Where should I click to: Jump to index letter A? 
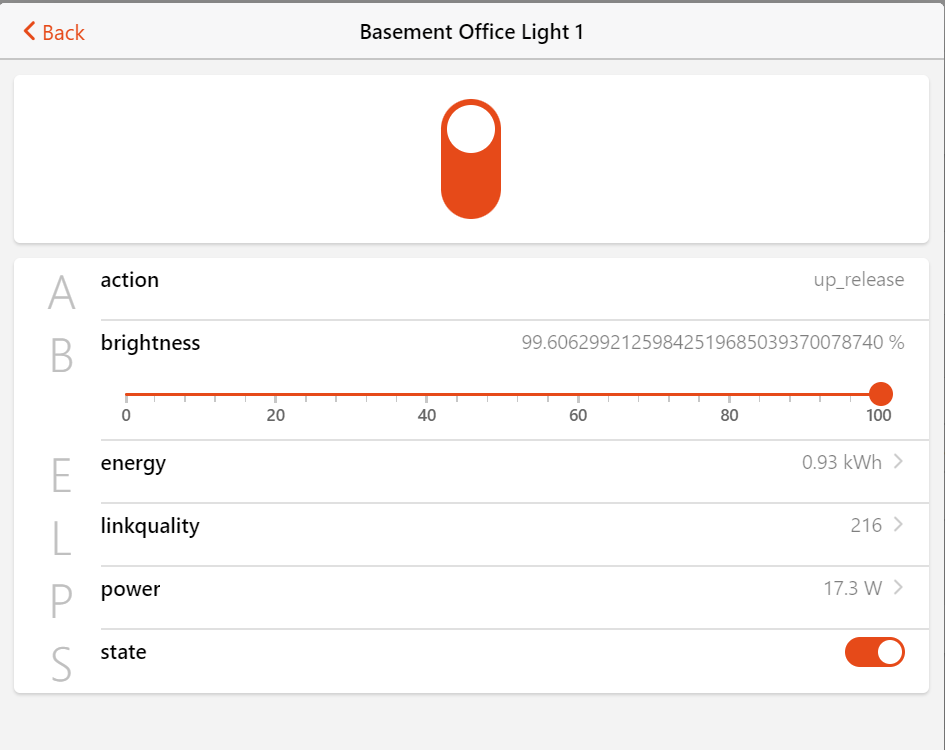point(62,294)
